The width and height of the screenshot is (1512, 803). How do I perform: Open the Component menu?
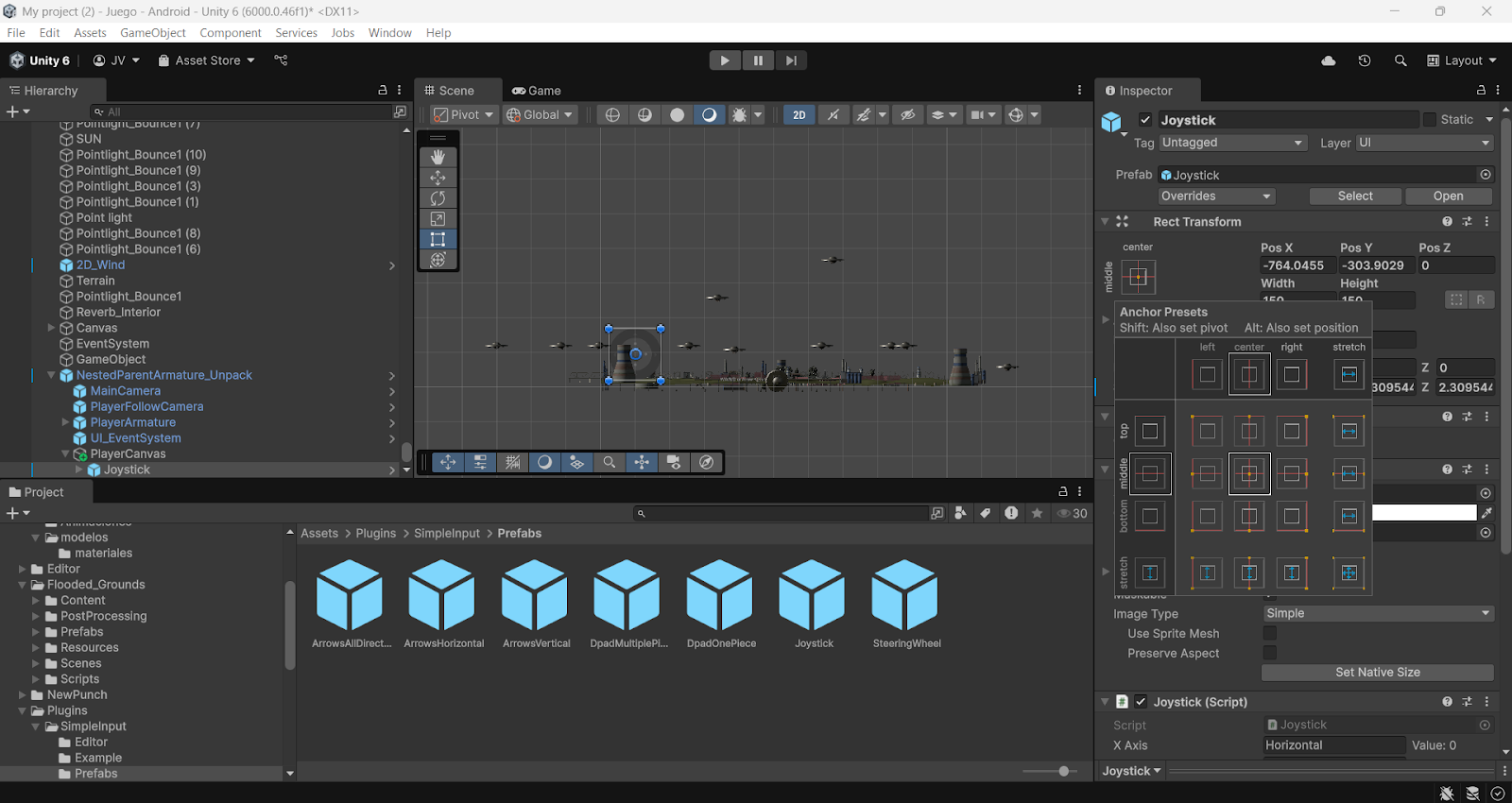(231, 33)
